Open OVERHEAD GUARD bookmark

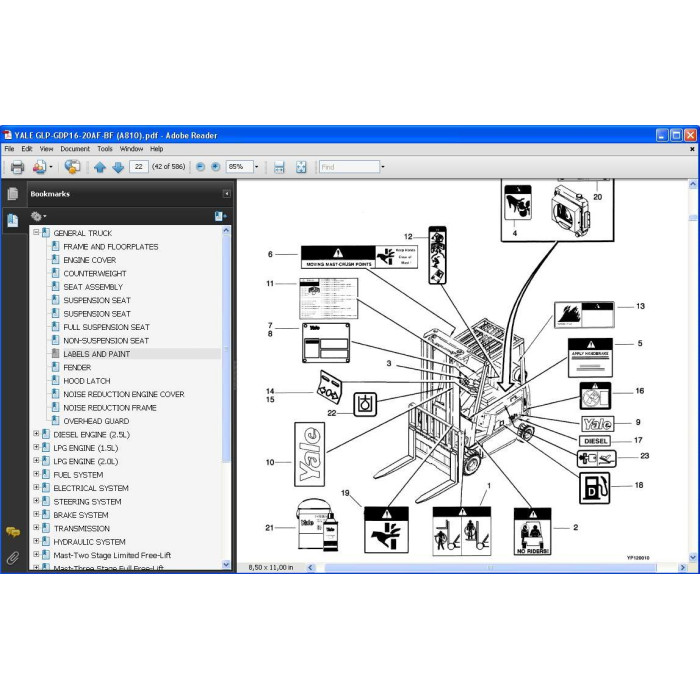[96, 421]
